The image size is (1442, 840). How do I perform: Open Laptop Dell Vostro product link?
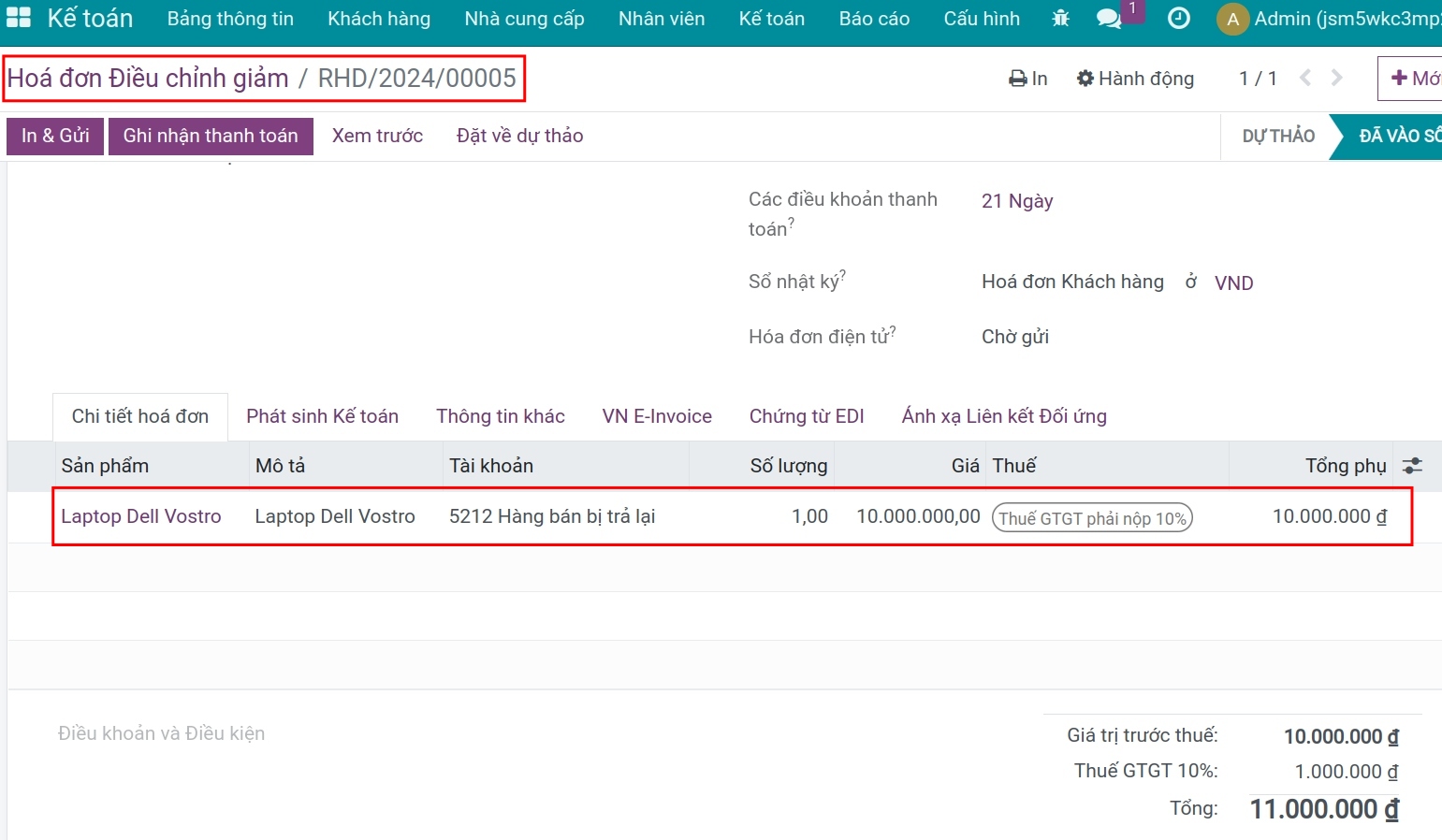(141, 516)
